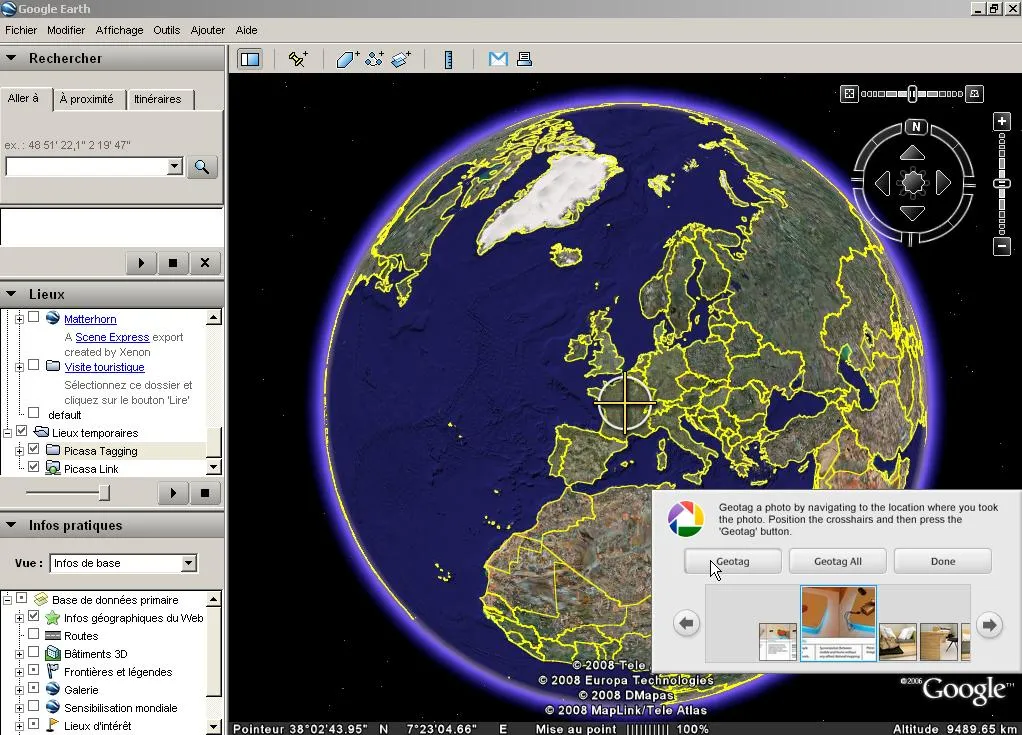Collapse the Rechercher panel
Screen dimensions: 1022x735
coord(11,58)
